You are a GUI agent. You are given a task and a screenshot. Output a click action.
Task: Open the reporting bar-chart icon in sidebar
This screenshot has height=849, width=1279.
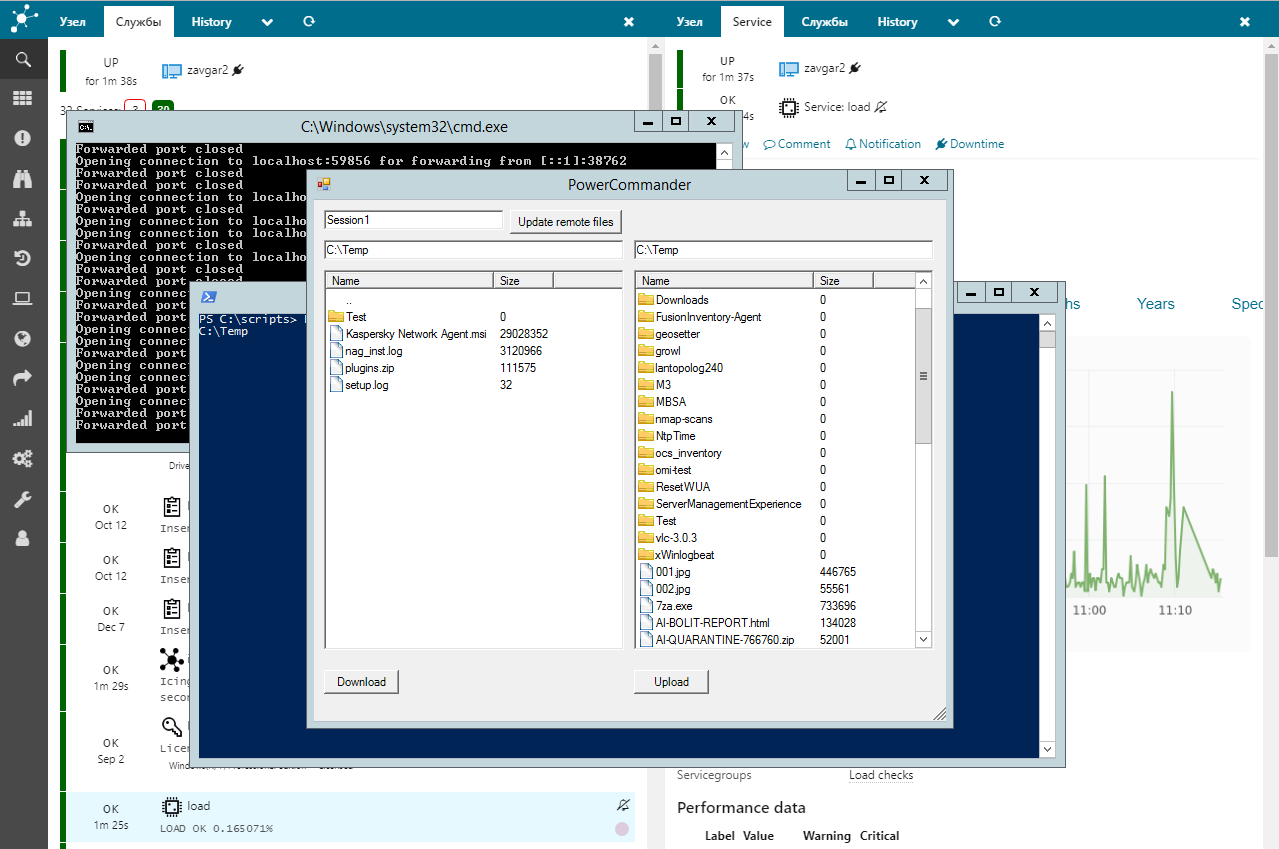22,418
